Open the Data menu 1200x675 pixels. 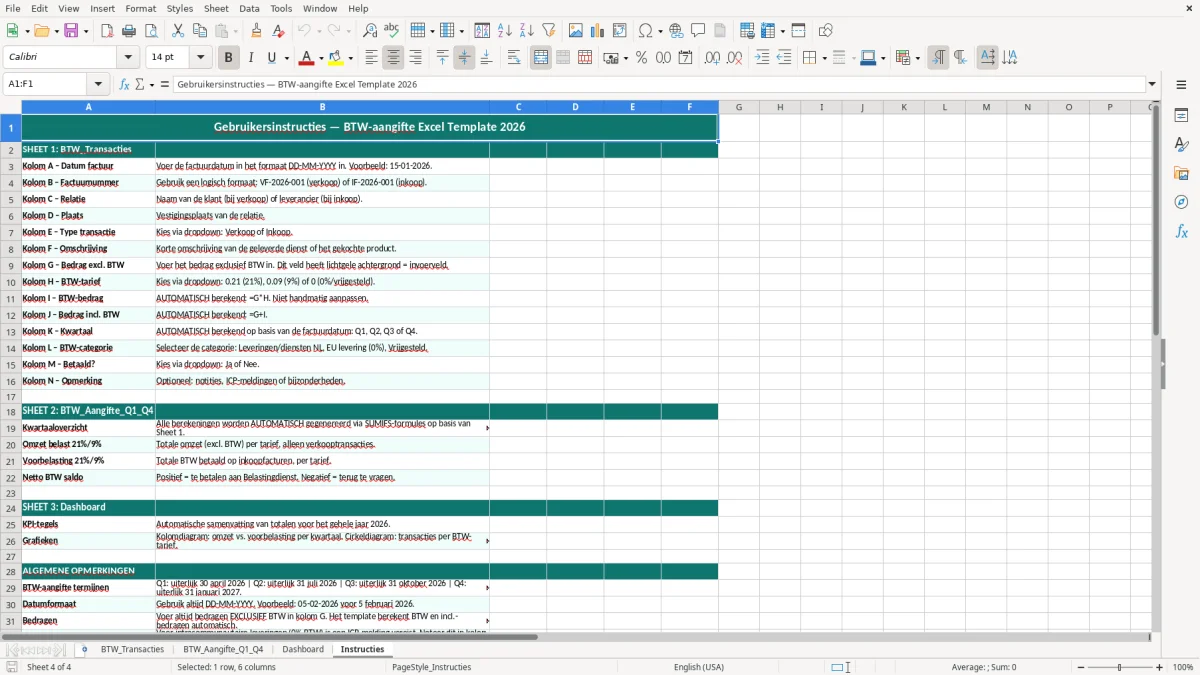coord(249,8)
